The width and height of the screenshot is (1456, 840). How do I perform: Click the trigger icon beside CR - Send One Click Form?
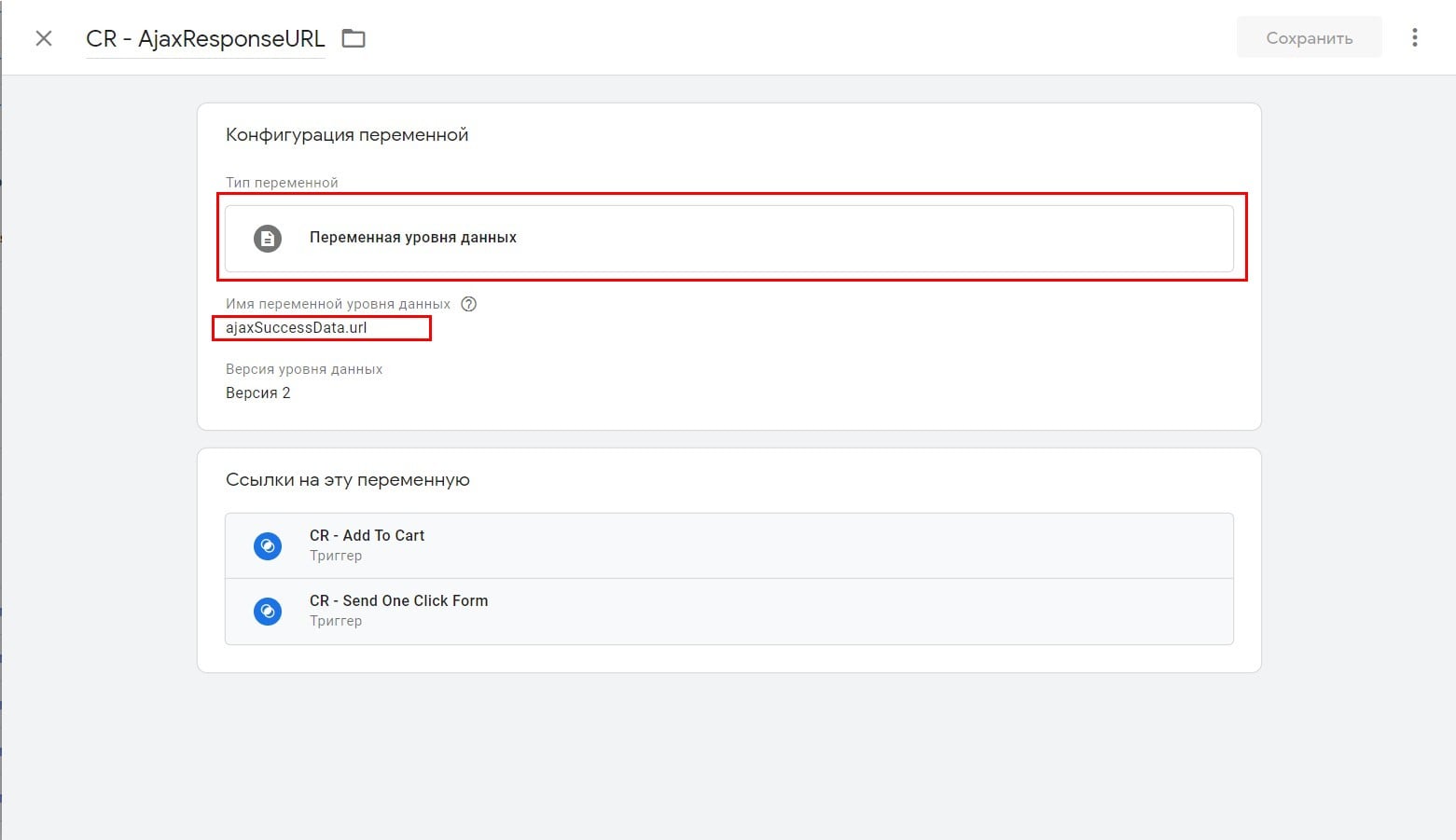tap(268, 611)
